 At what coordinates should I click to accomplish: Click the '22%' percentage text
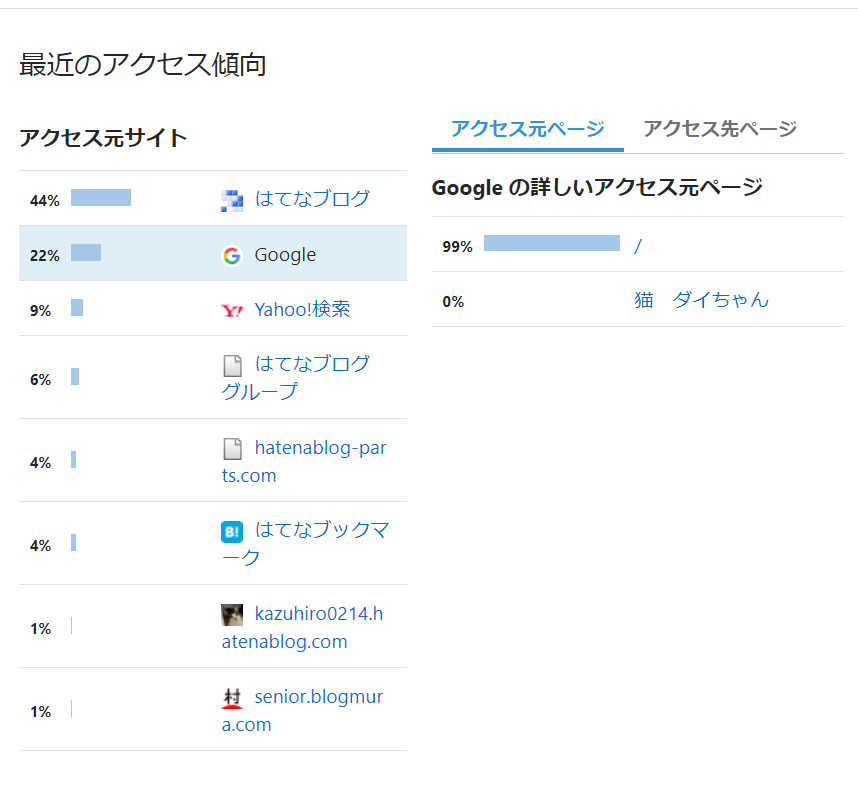(x=45, y=256)
